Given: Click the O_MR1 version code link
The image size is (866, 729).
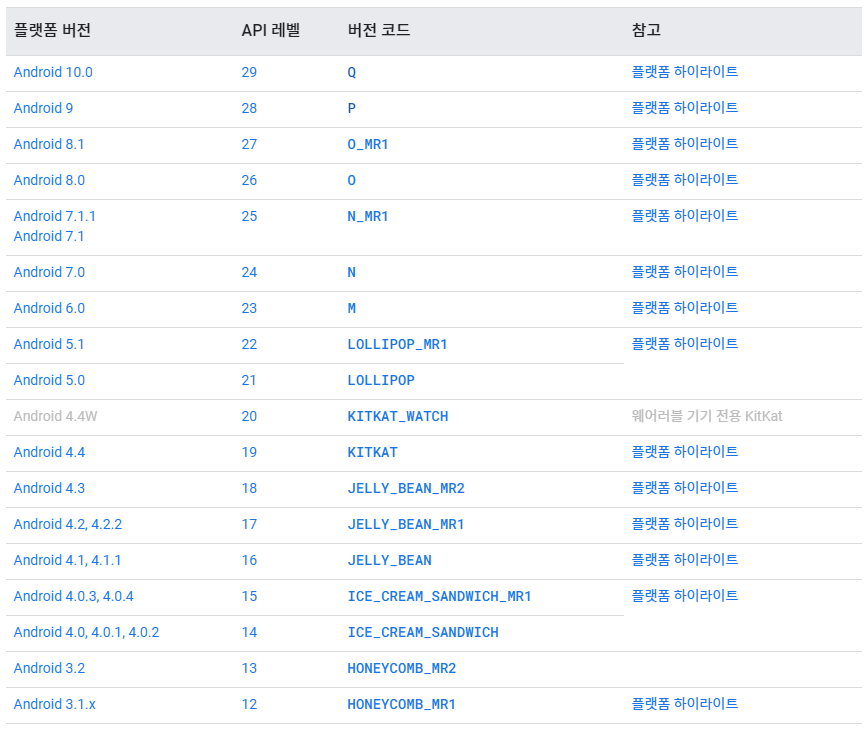Looking at the screenshot, I should coord(368,144).
